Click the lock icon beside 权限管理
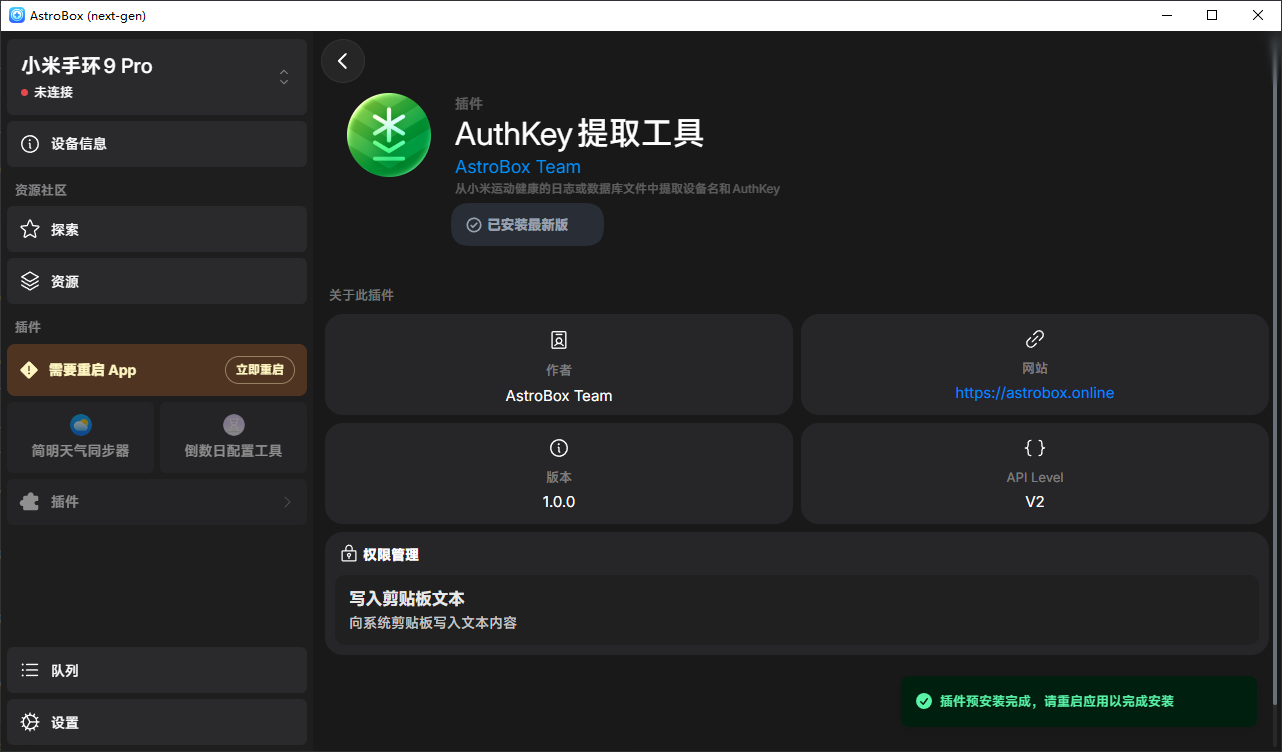This screenshot has height=752, width=1282. click(349, 554)
